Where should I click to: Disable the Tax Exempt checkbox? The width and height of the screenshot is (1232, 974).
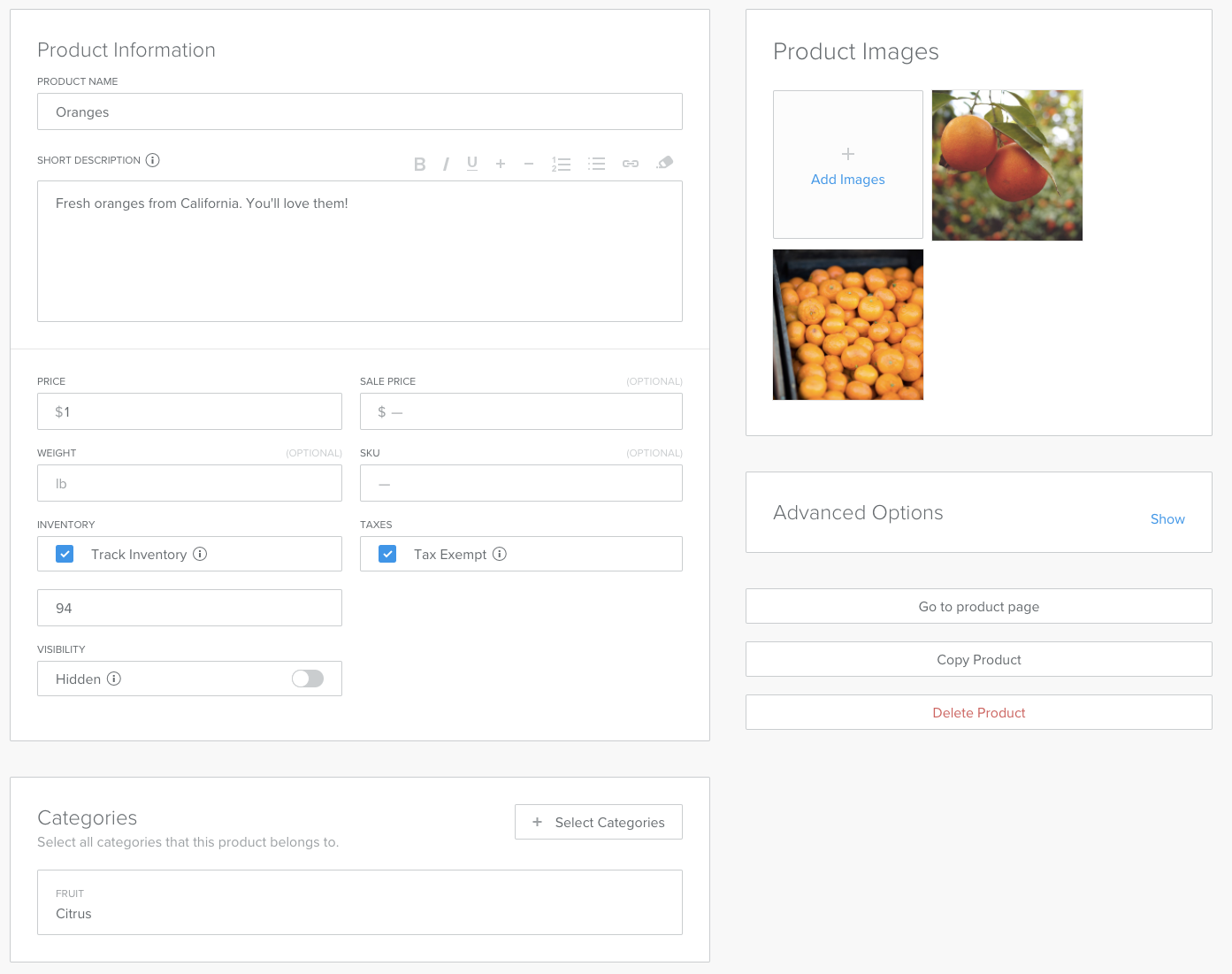click(x=387, y=553)
